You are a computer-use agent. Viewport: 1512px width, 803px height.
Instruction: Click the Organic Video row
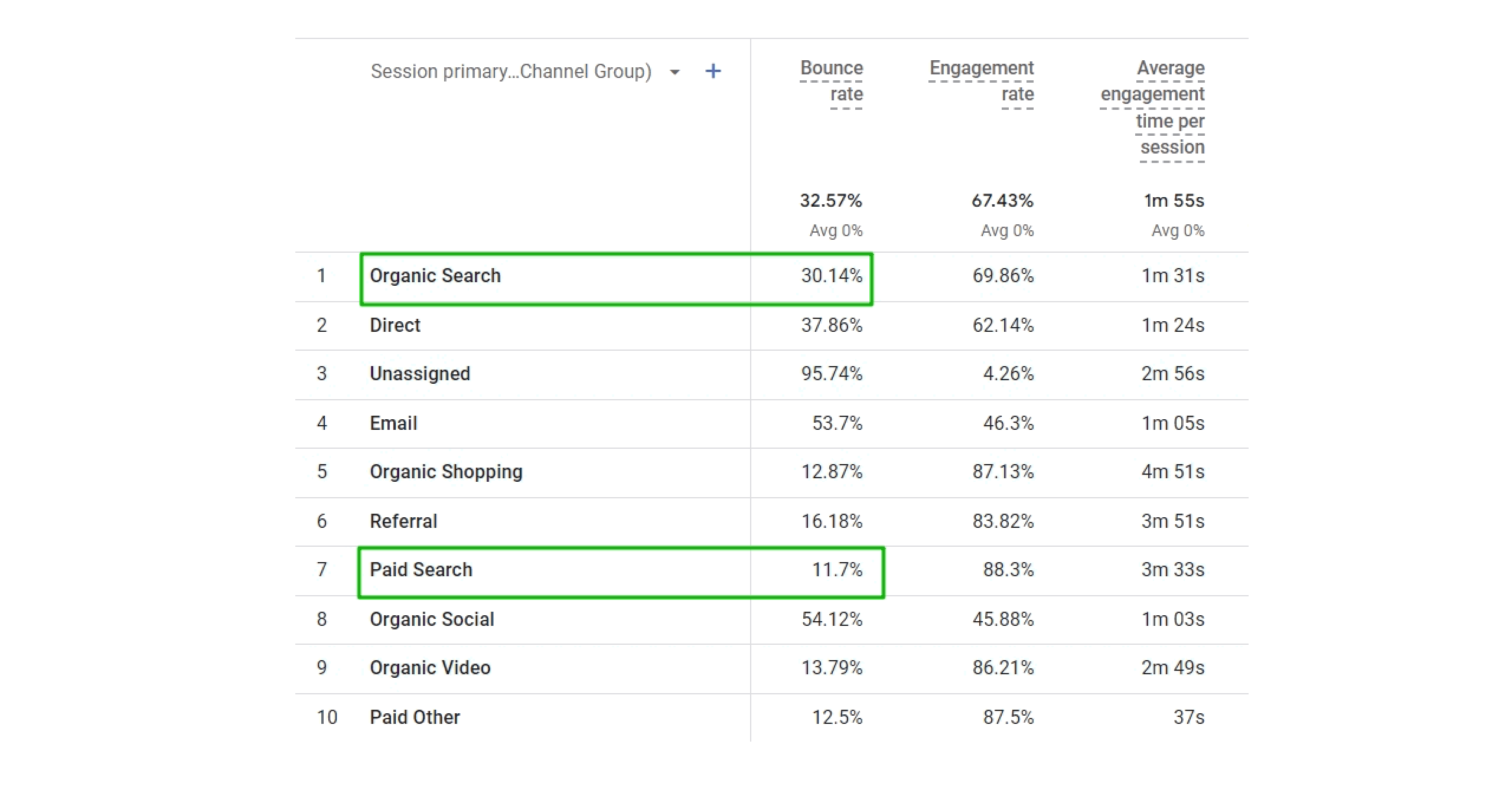[x=430, y=668]
